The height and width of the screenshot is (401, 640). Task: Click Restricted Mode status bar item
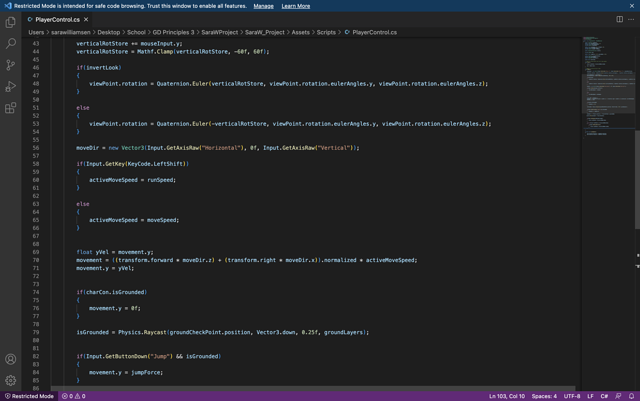click(29, 396)
